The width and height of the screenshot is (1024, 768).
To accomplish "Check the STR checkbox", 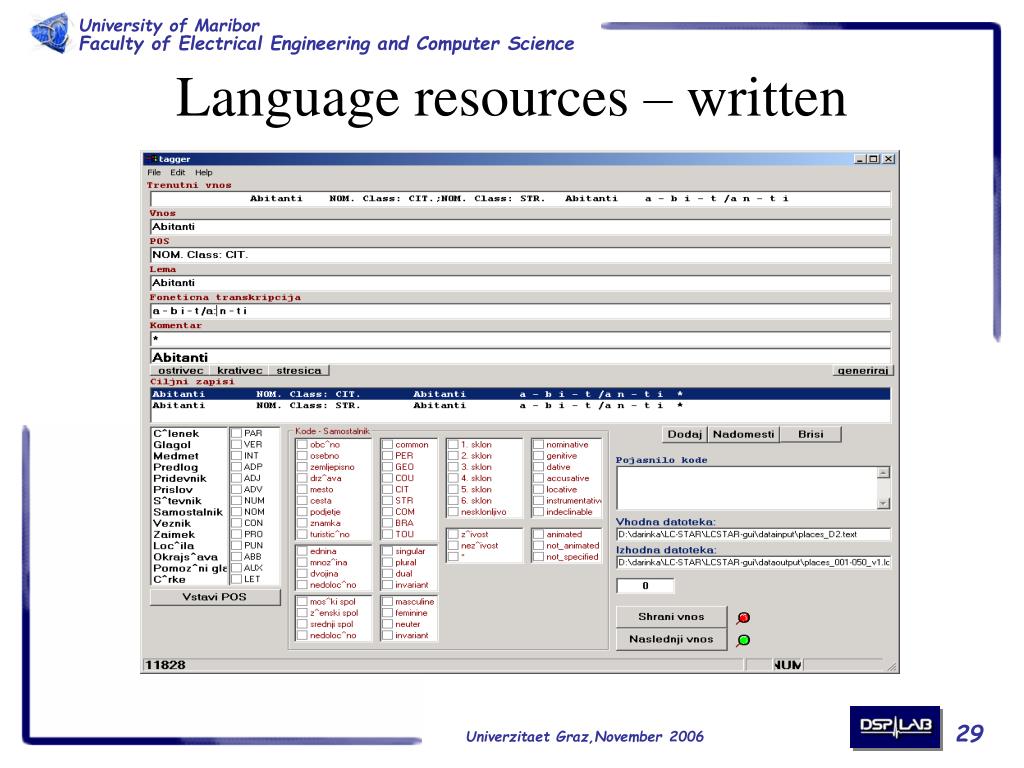I will (387, 501).
